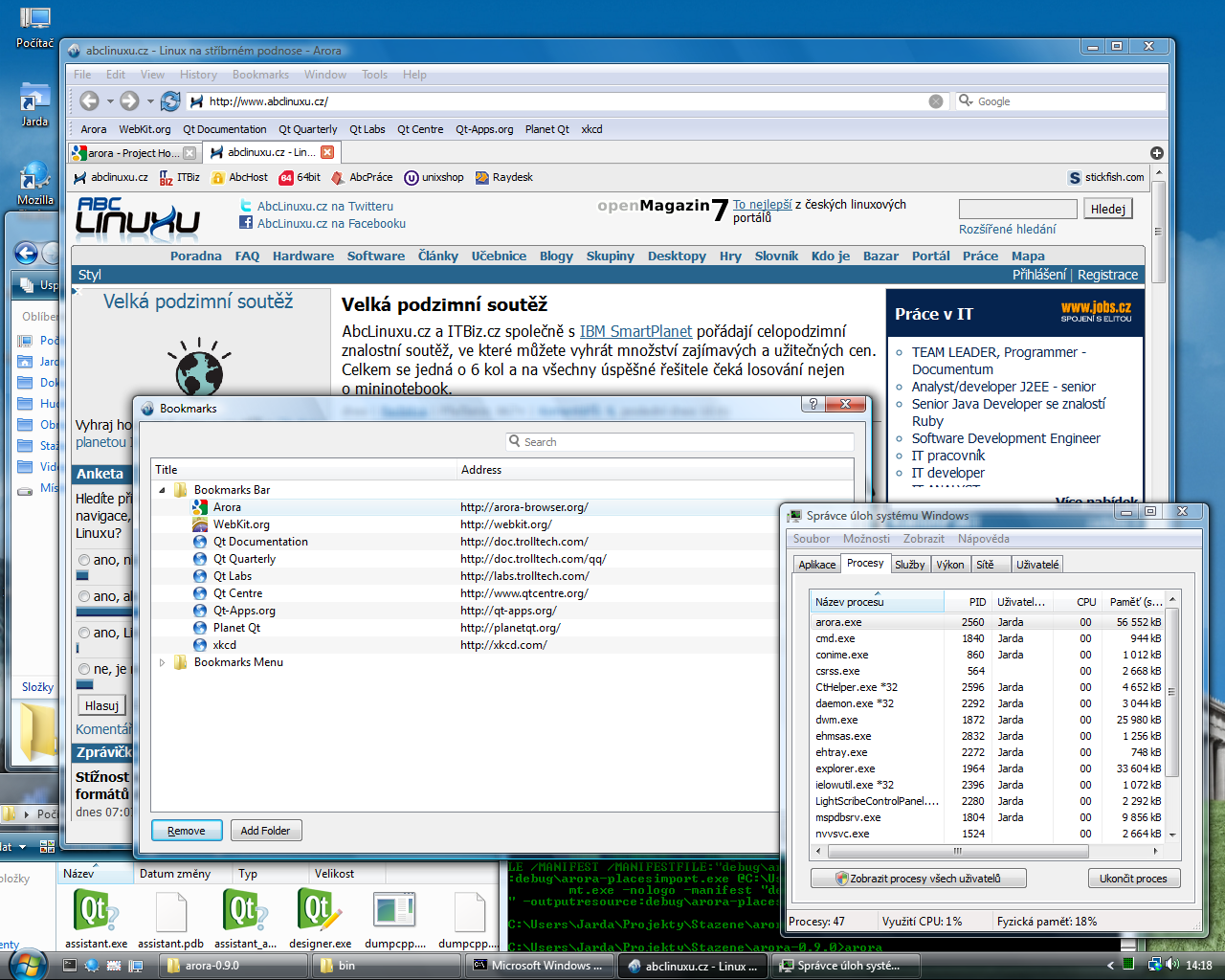Add a new tab with the plus icon

1157,153
